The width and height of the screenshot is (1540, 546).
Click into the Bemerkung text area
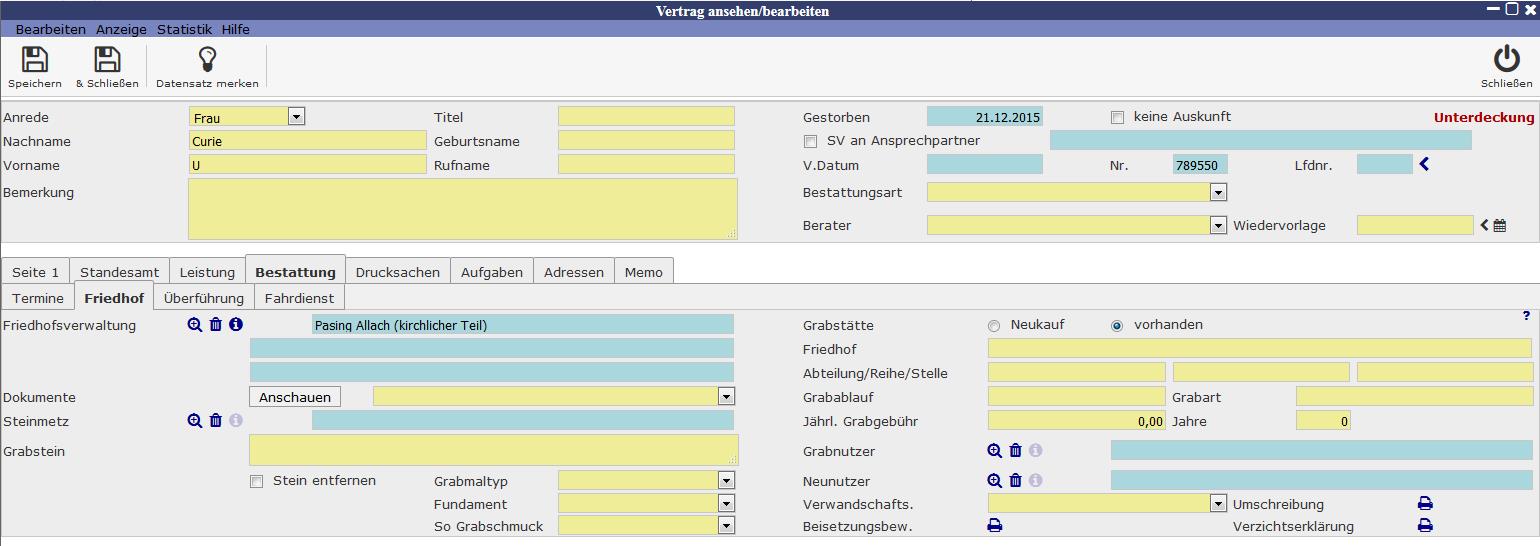click(462, 209)
